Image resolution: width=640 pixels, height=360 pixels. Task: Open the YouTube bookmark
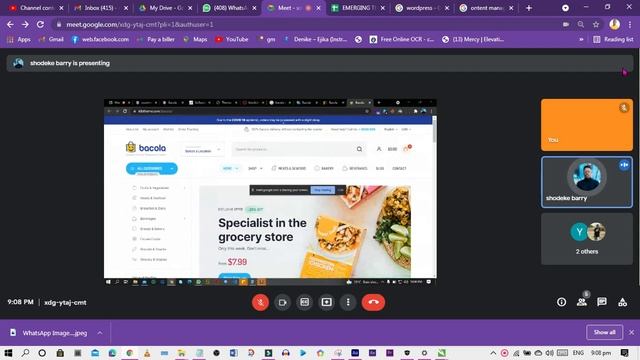coord(232,40)
